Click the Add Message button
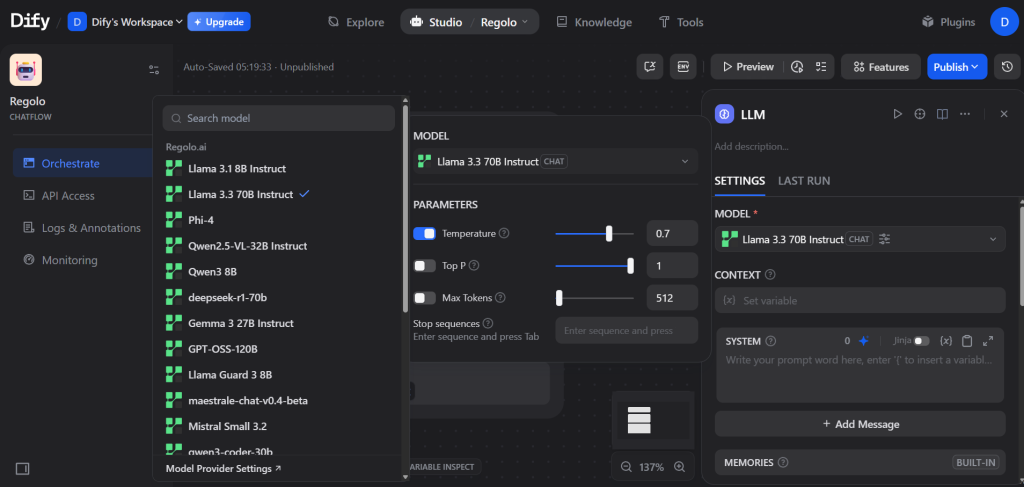1024x487 pixels. (859, 424)
